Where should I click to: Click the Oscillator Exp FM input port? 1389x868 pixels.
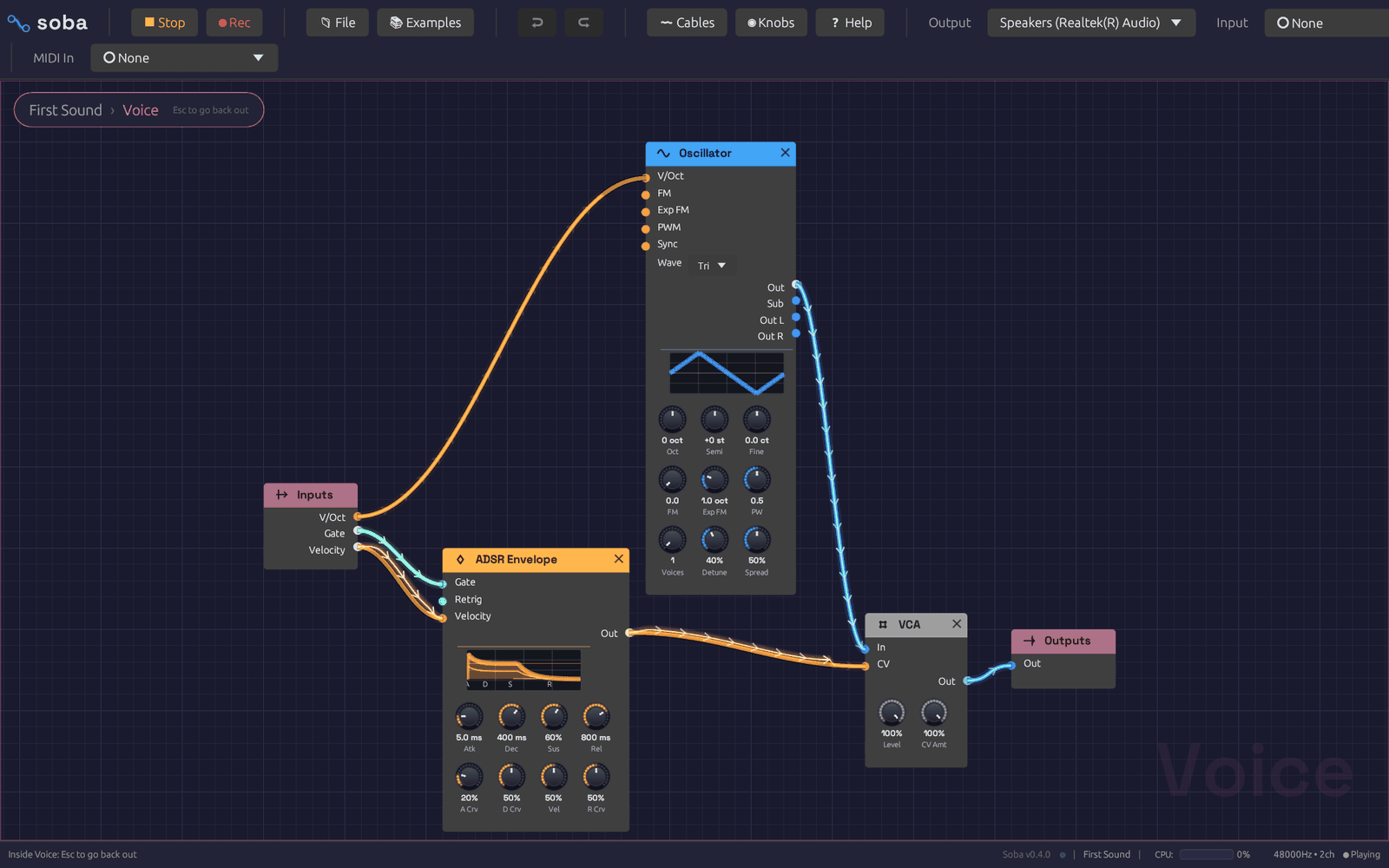pyautogui.click(x=646, y=212)
